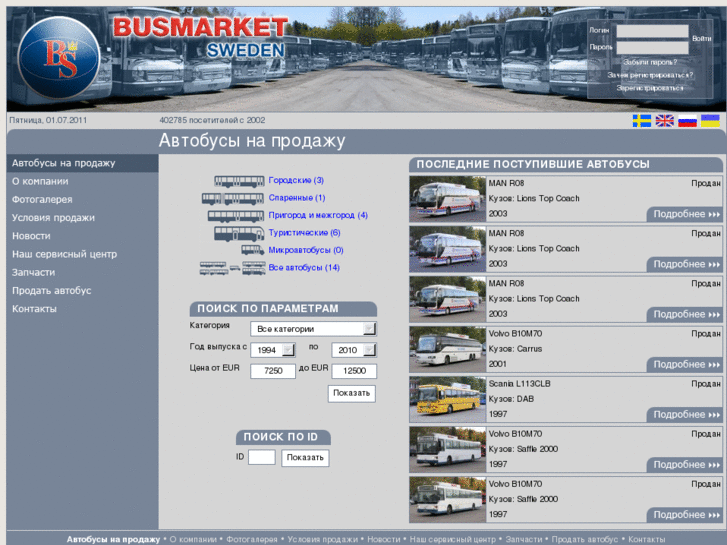Click the tourist coach icon (Туристические)
The height and width of the screenshot is (545, 727).
pos(239,233)
